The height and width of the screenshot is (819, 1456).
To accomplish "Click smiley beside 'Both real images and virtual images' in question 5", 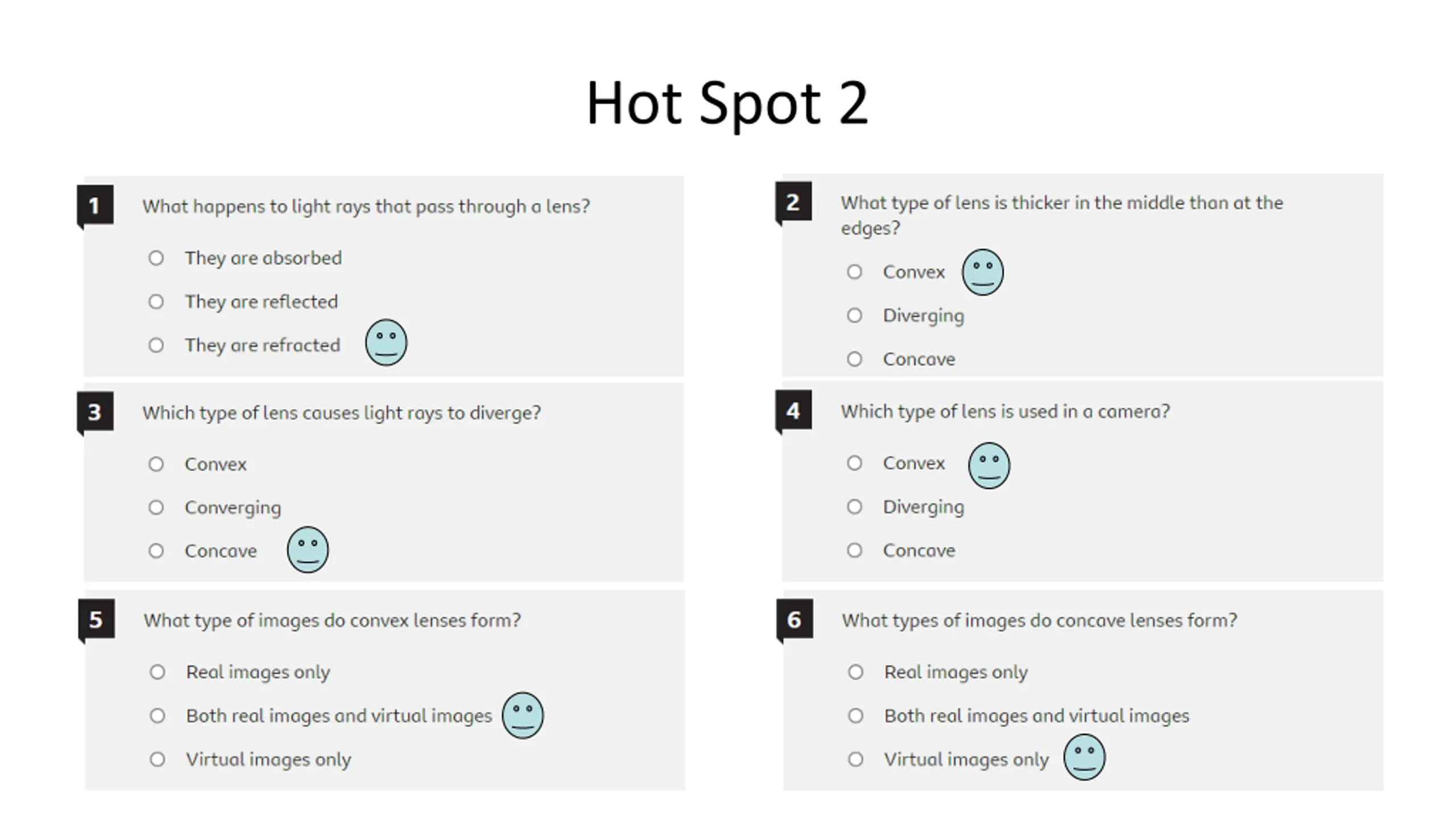I will point(522,715).
